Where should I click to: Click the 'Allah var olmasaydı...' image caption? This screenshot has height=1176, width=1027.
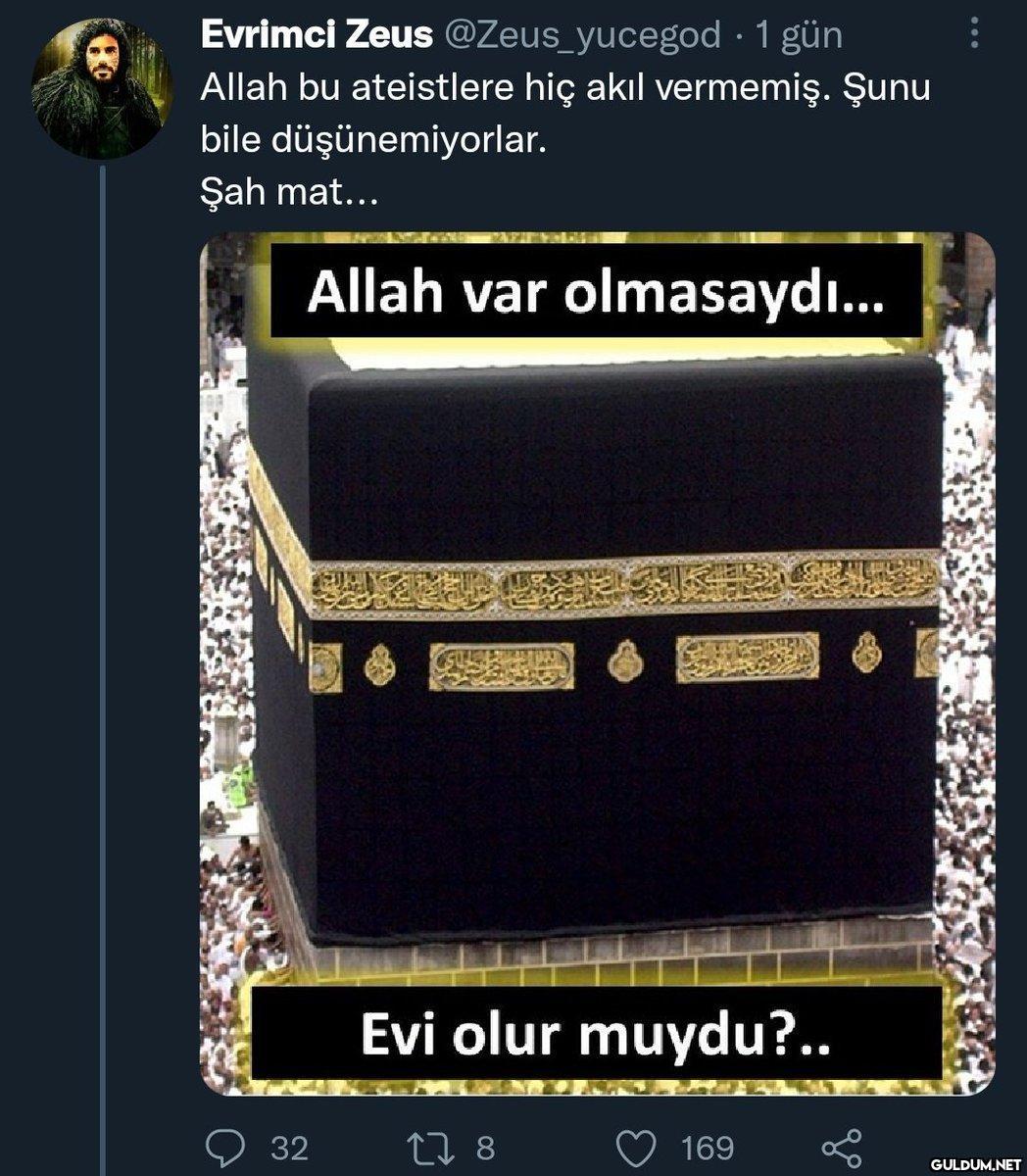[x=596, y=293]
